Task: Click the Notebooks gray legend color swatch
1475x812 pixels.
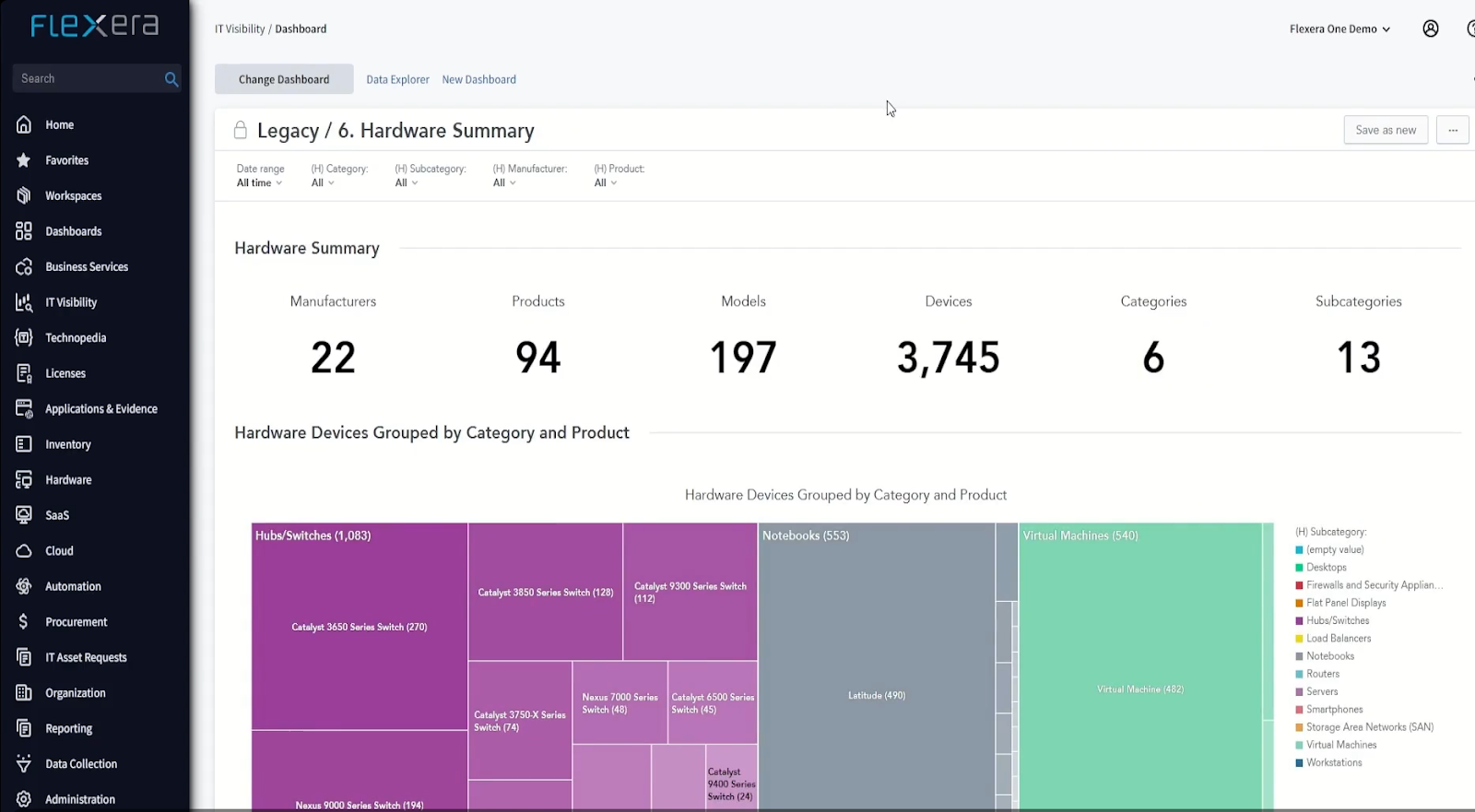Action: (x=1299, y=656)
